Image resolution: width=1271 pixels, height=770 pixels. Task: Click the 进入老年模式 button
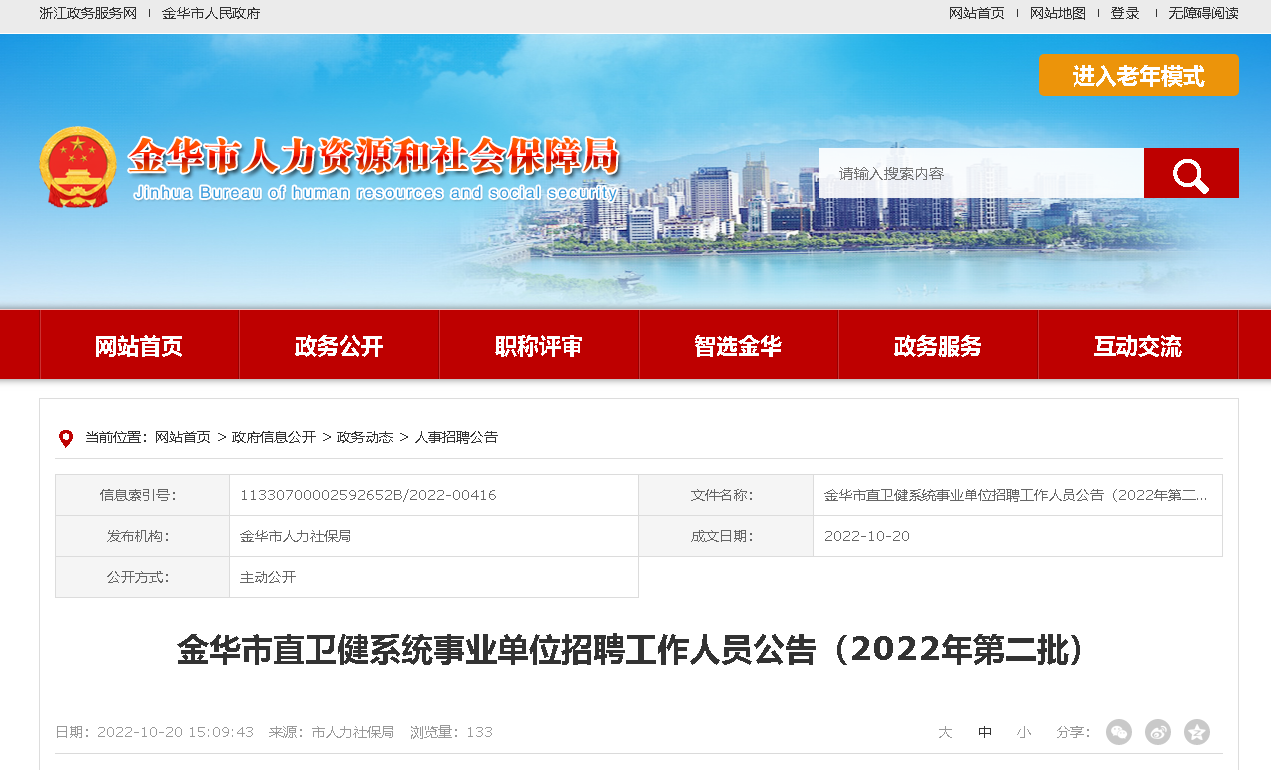click(x=1138, y=76)
